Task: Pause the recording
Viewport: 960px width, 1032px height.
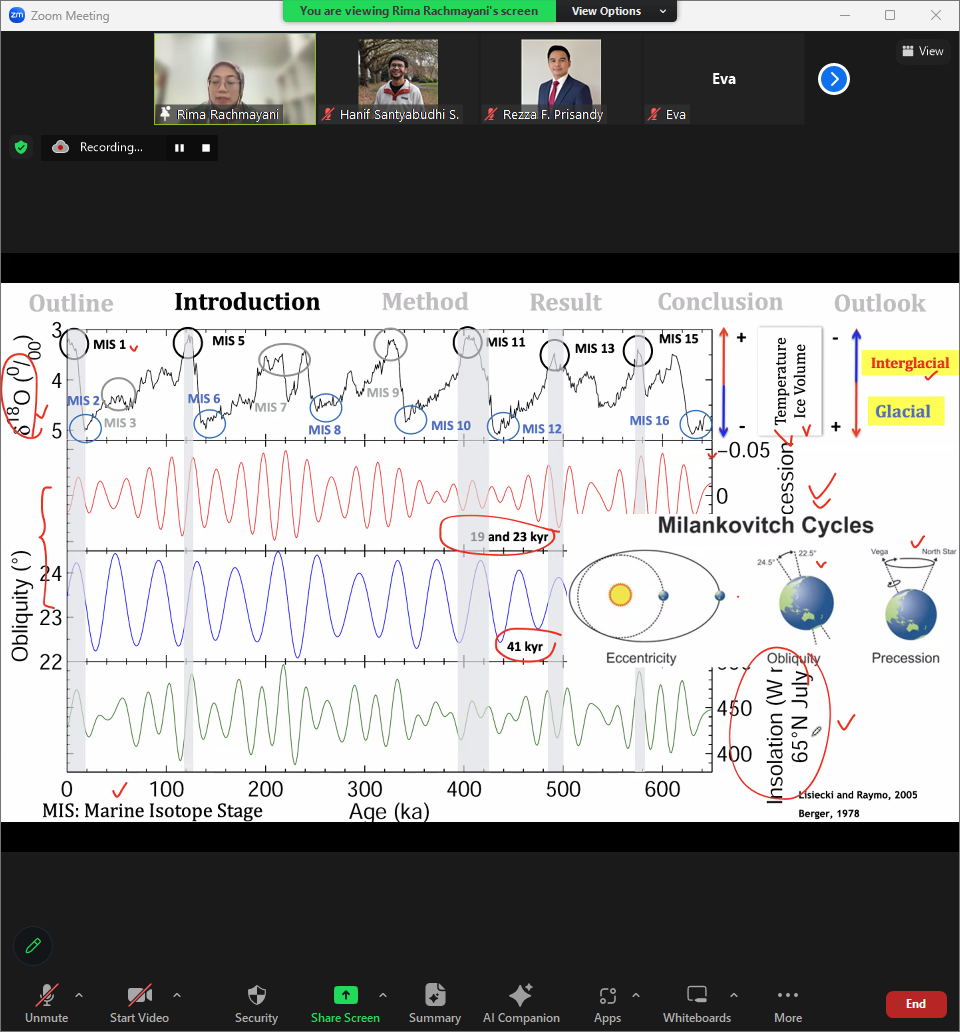Action: tap(180, 148)
